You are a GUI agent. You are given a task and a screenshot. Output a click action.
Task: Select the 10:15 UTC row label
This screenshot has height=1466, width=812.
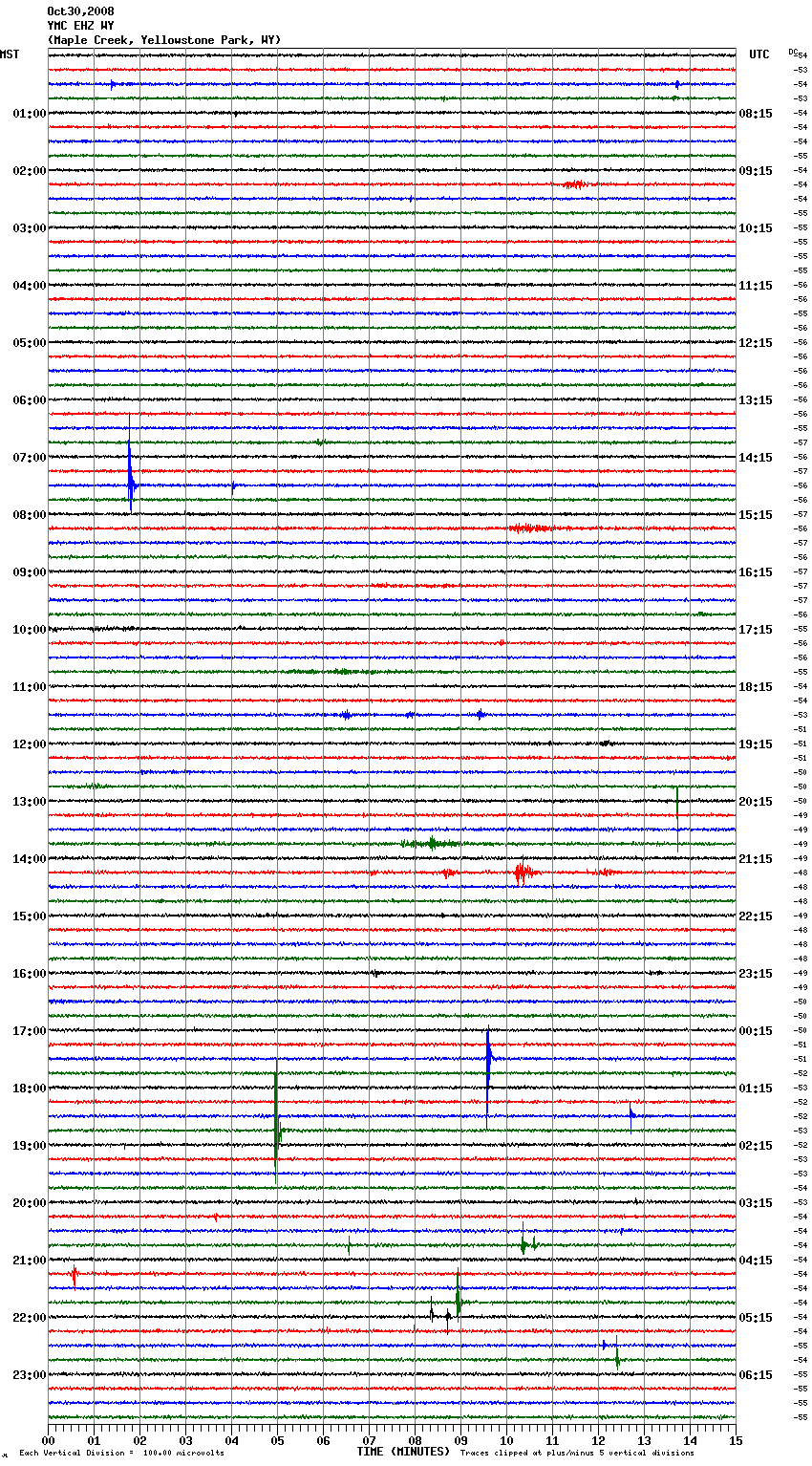[x=756, y=228]
